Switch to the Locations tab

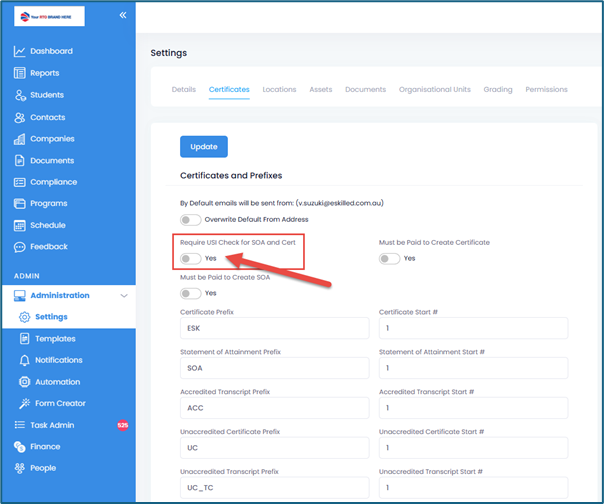click(279, 90)
